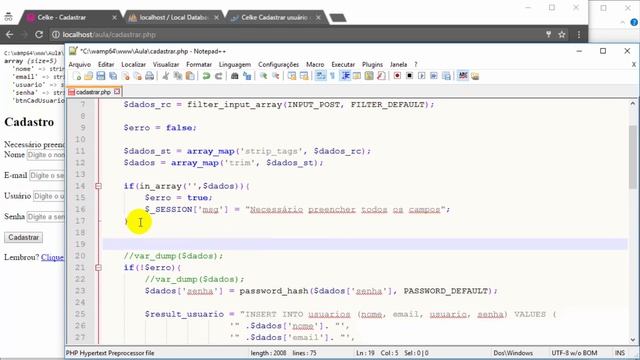
Task: Open the Plugins menu
Action: 372,64
